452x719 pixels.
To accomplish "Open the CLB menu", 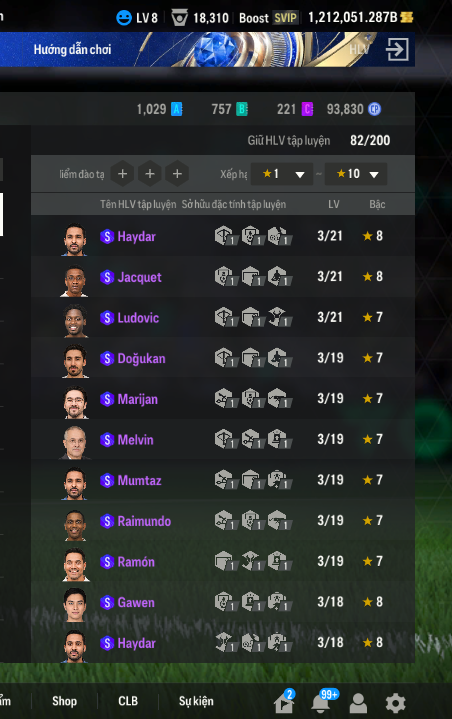I will [128, 701].
